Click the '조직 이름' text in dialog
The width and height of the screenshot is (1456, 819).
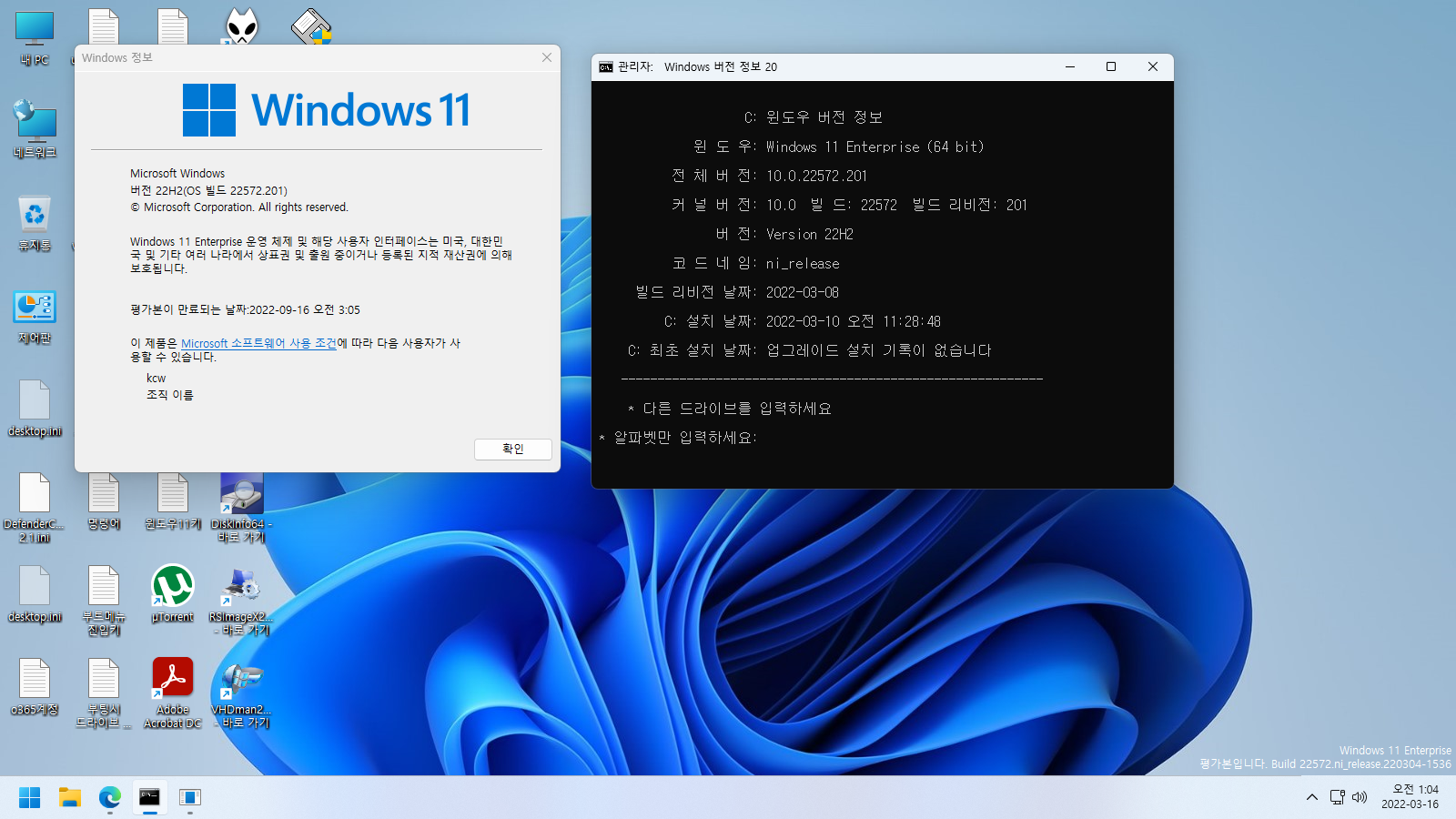(170, 395)
